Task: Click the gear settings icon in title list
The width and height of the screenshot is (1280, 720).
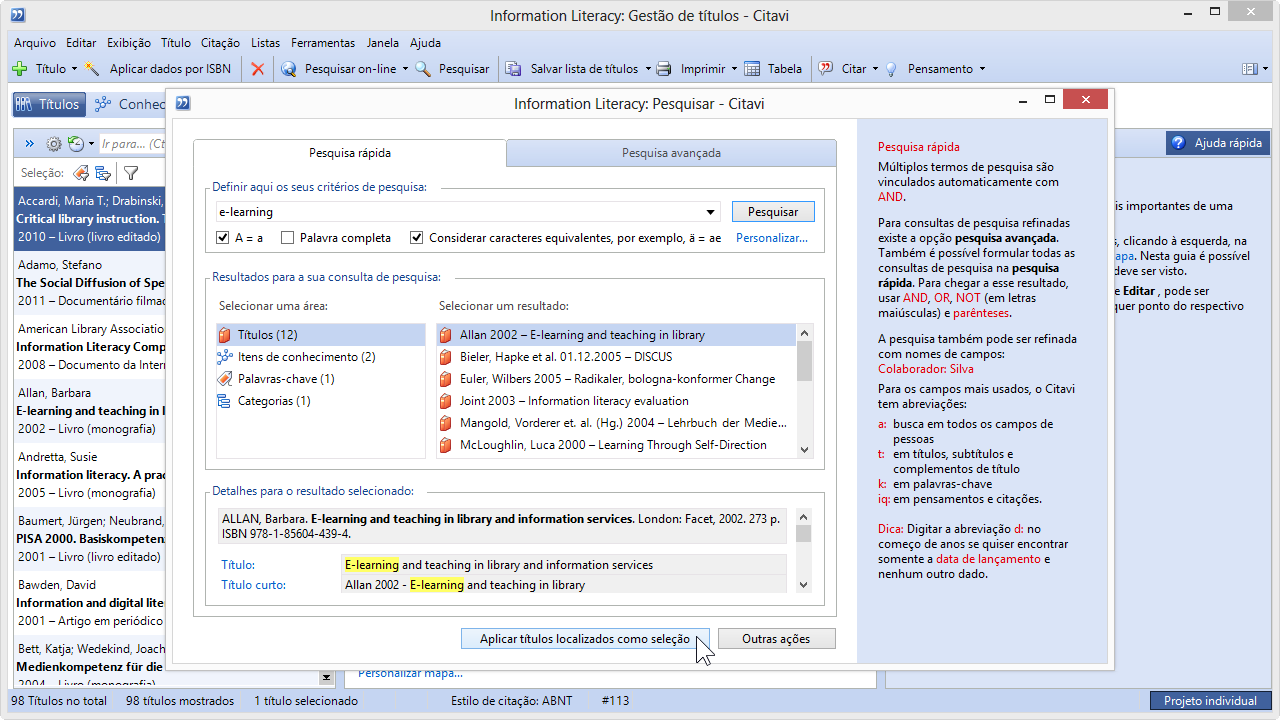Action: pos(54,144)
